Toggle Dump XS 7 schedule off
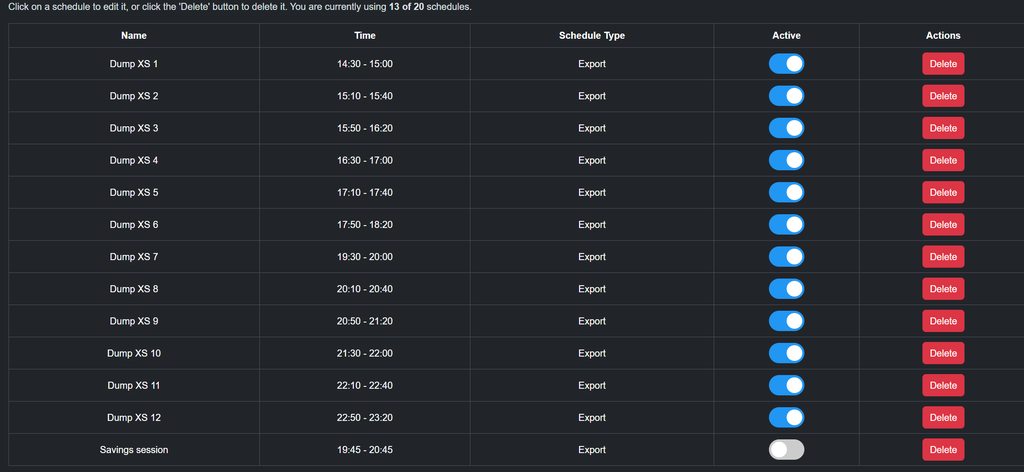Viewport: 1024px width, 472px height. coord(786,257)
